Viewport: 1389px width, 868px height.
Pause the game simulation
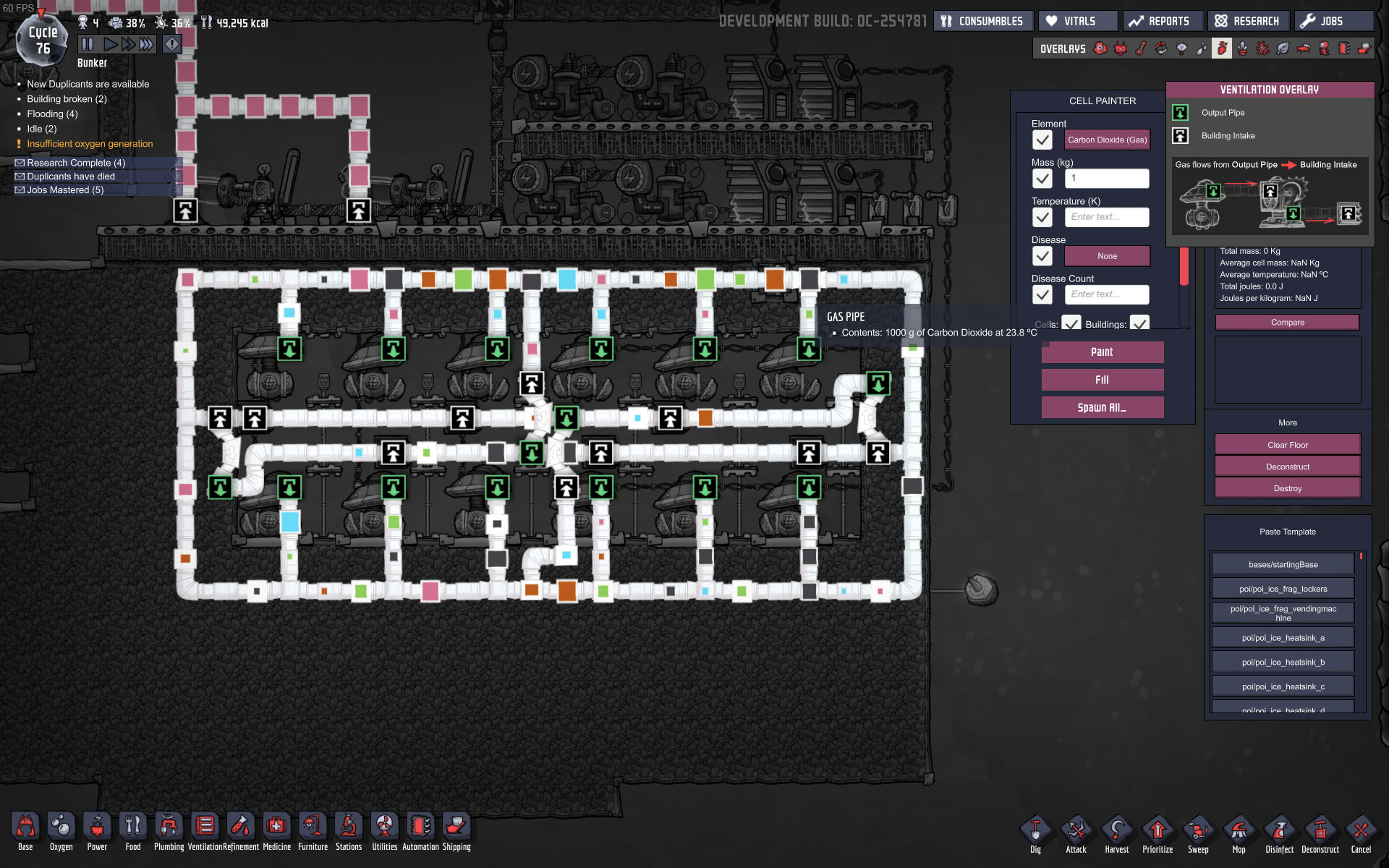pos(88,44)
